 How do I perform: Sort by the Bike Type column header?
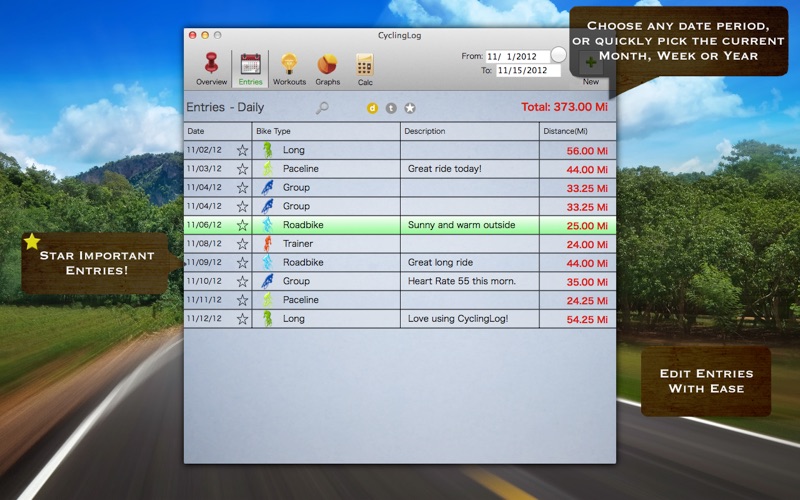tap(326, 131)
